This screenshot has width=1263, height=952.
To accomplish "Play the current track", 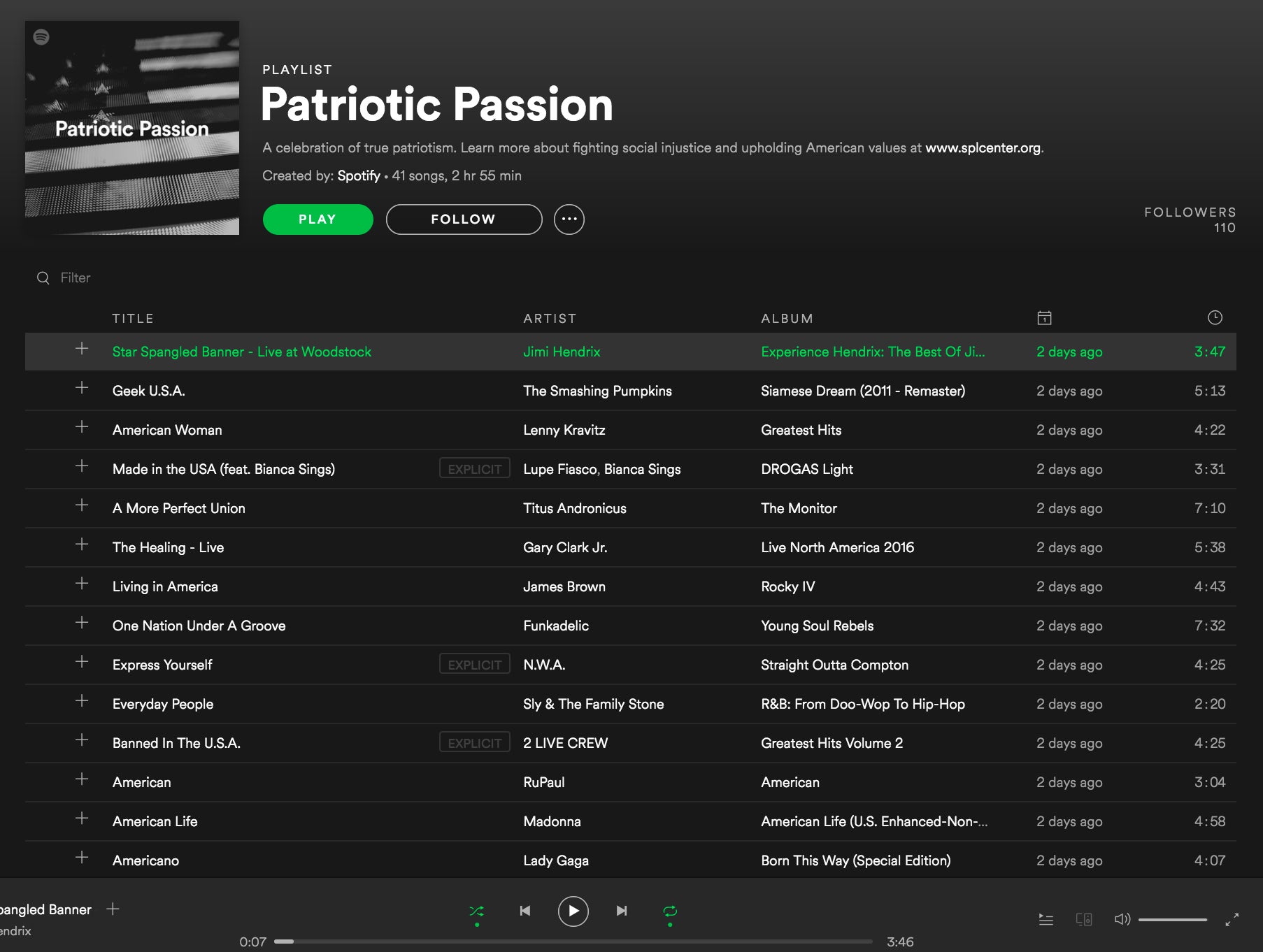I will 573,911.
